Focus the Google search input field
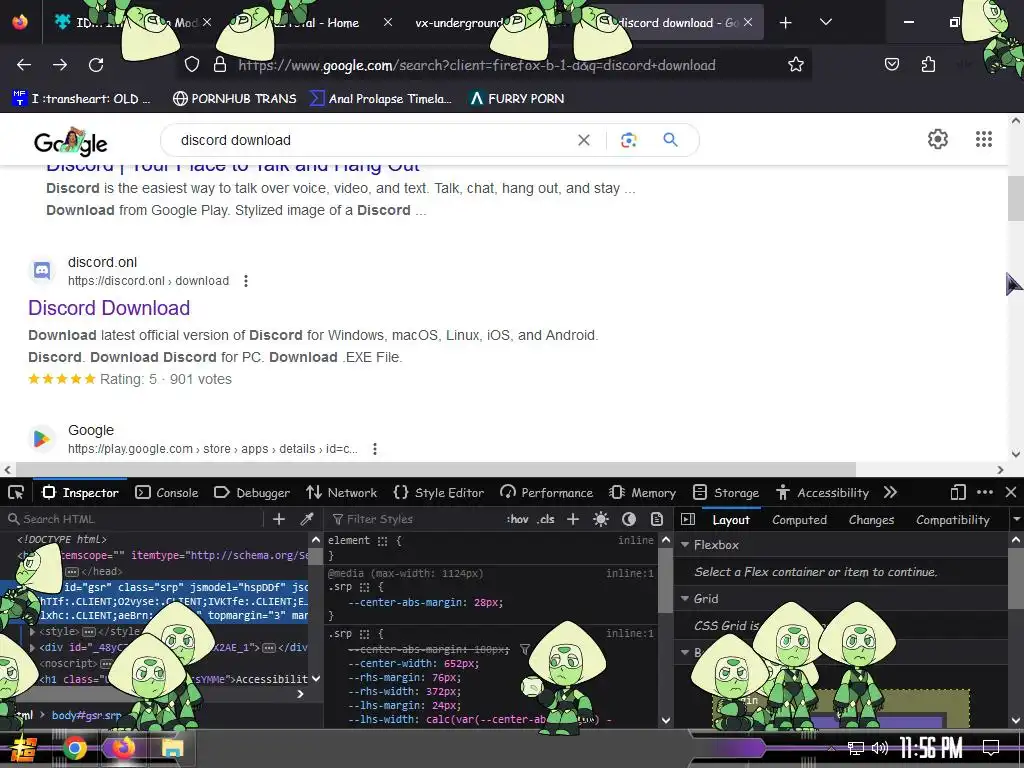The width and height of the screenshot is (1024, 768). 372,140
